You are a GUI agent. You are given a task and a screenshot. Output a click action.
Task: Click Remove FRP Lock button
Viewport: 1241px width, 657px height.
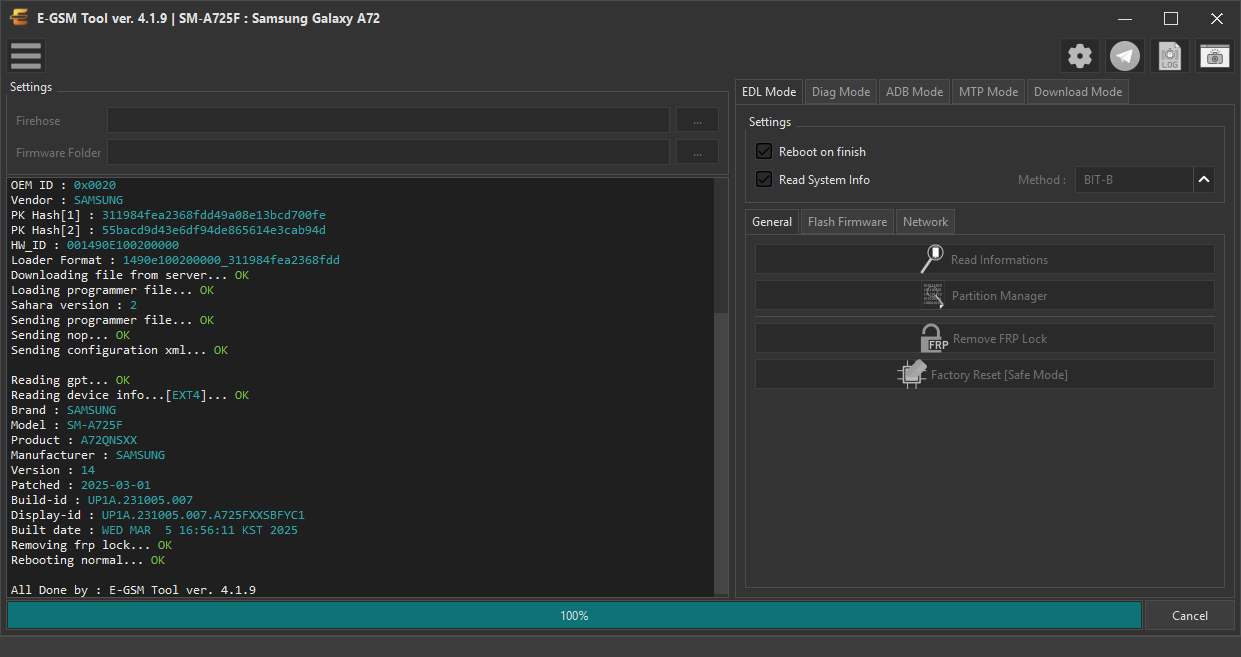[x=985, y=338]
